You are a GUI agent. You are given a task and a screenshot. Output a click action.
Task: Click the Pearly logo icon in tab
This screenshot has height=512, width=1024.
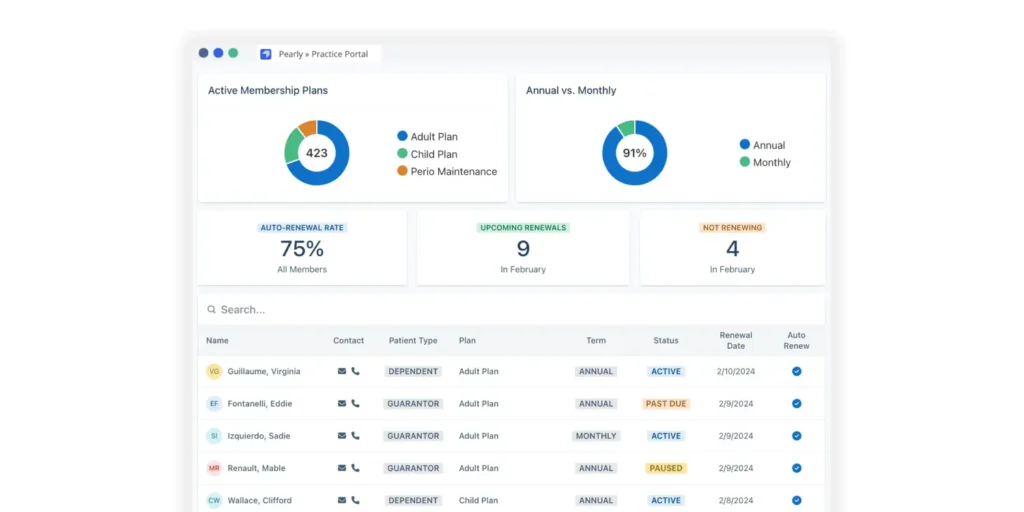(266, 54)
